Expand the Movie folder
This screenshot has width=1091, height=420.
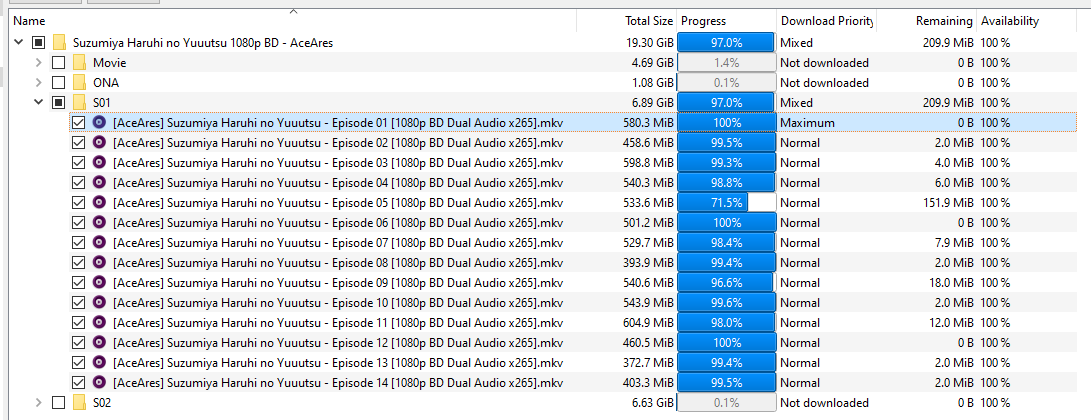pos(39,63)
